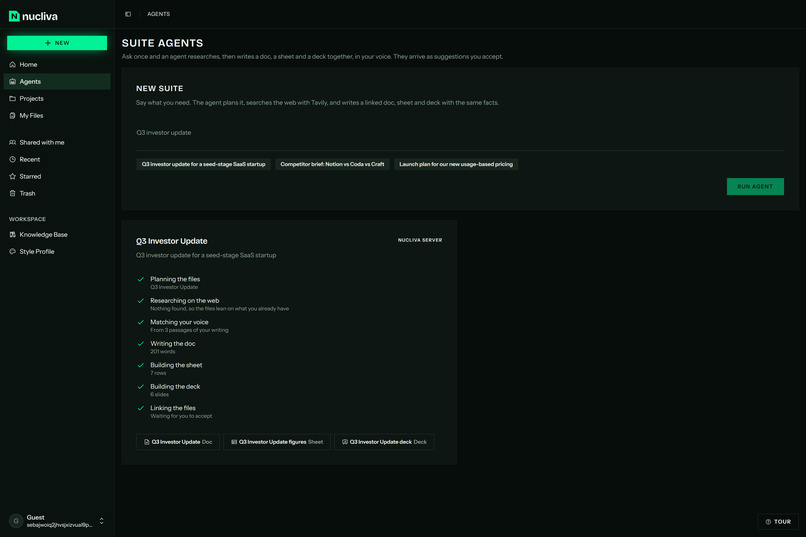This screenshot has width=806, height=537.
Task: Open the Q3 Investor Update Doc
Action: click(178, 442)
